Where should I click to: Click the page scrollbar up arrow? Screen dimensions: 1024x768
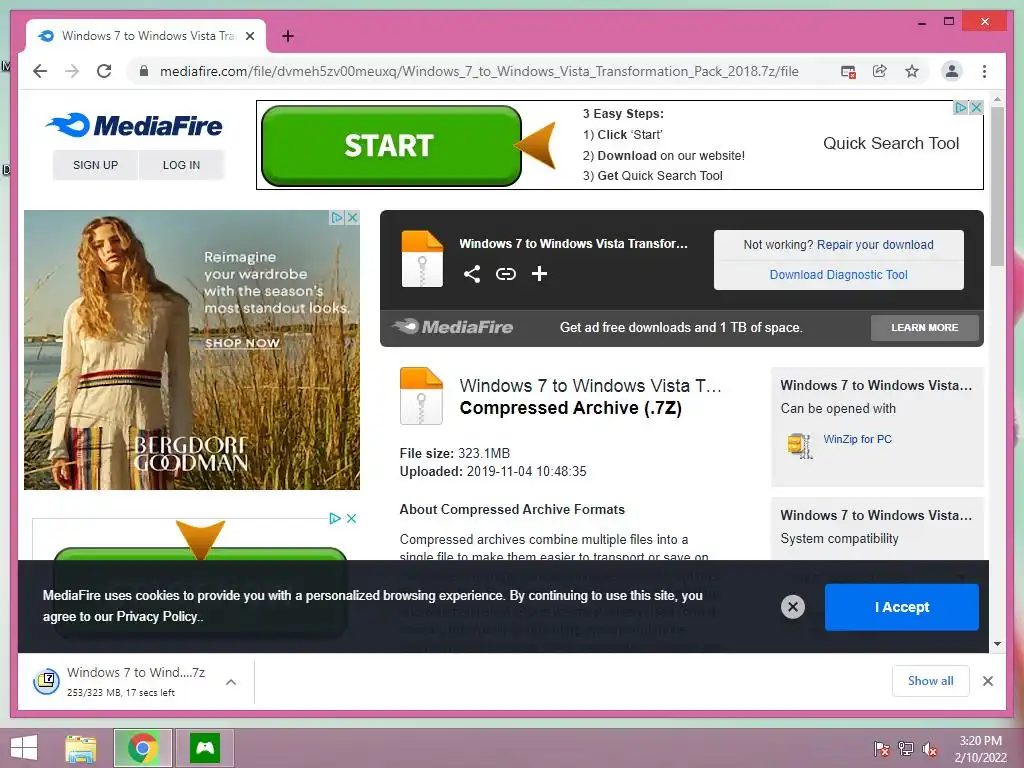point(997,99)
